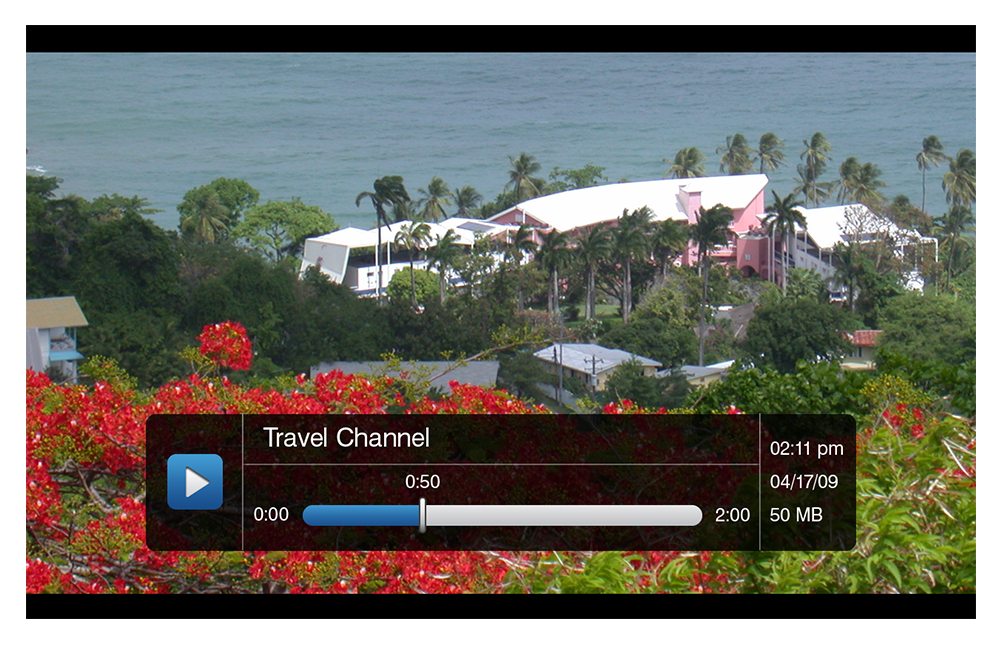Click the 50 MB file size label

coord(796,515)
